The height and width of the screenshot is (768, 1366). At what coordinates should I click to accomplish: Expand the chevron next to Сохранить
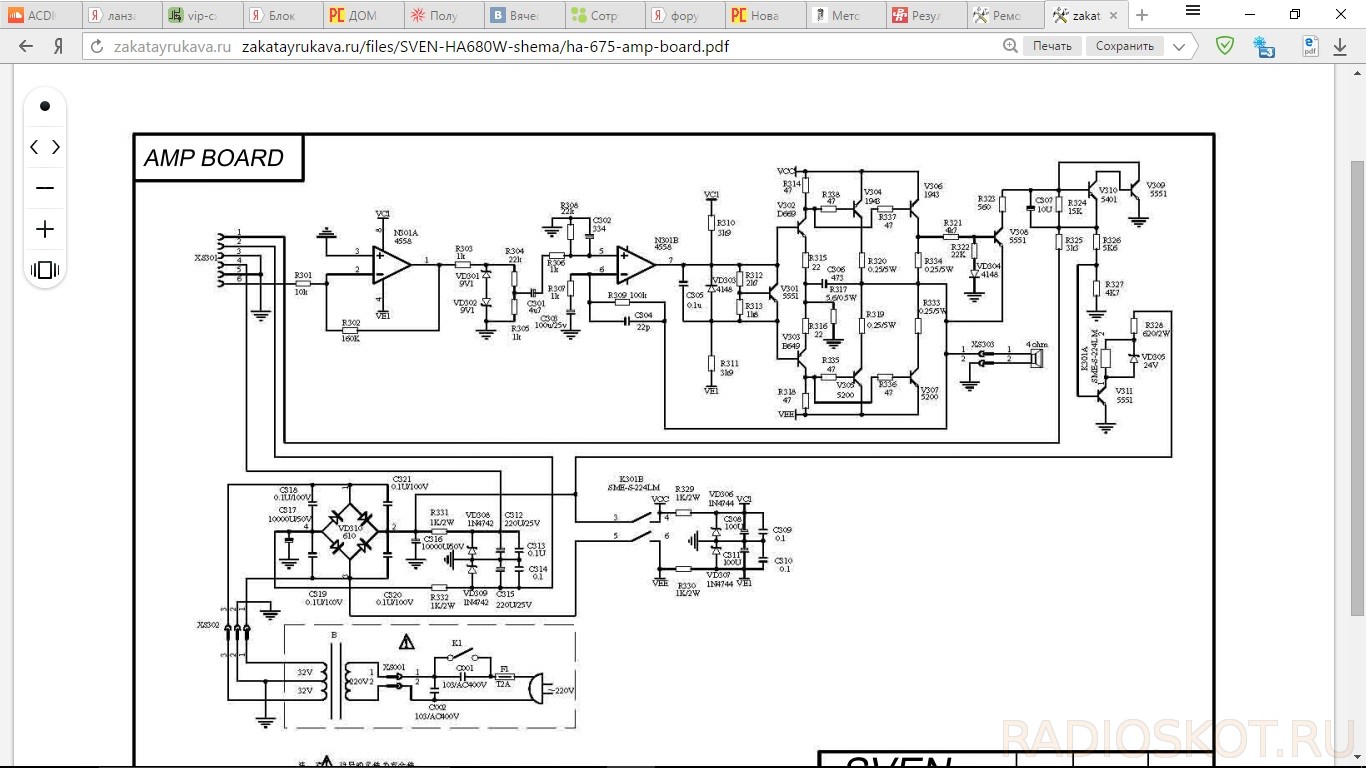pos(1180,46)
